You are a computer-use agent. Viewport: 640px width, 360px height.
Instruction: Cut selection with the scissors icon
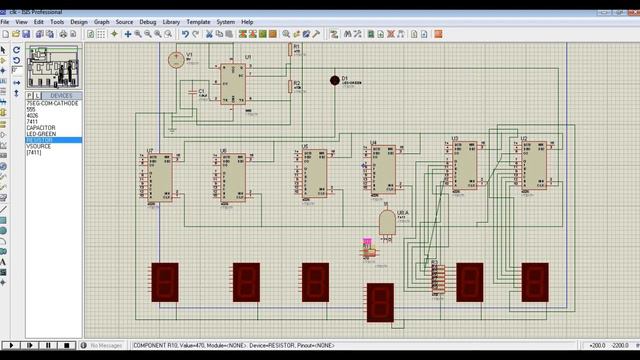(209, 34)
